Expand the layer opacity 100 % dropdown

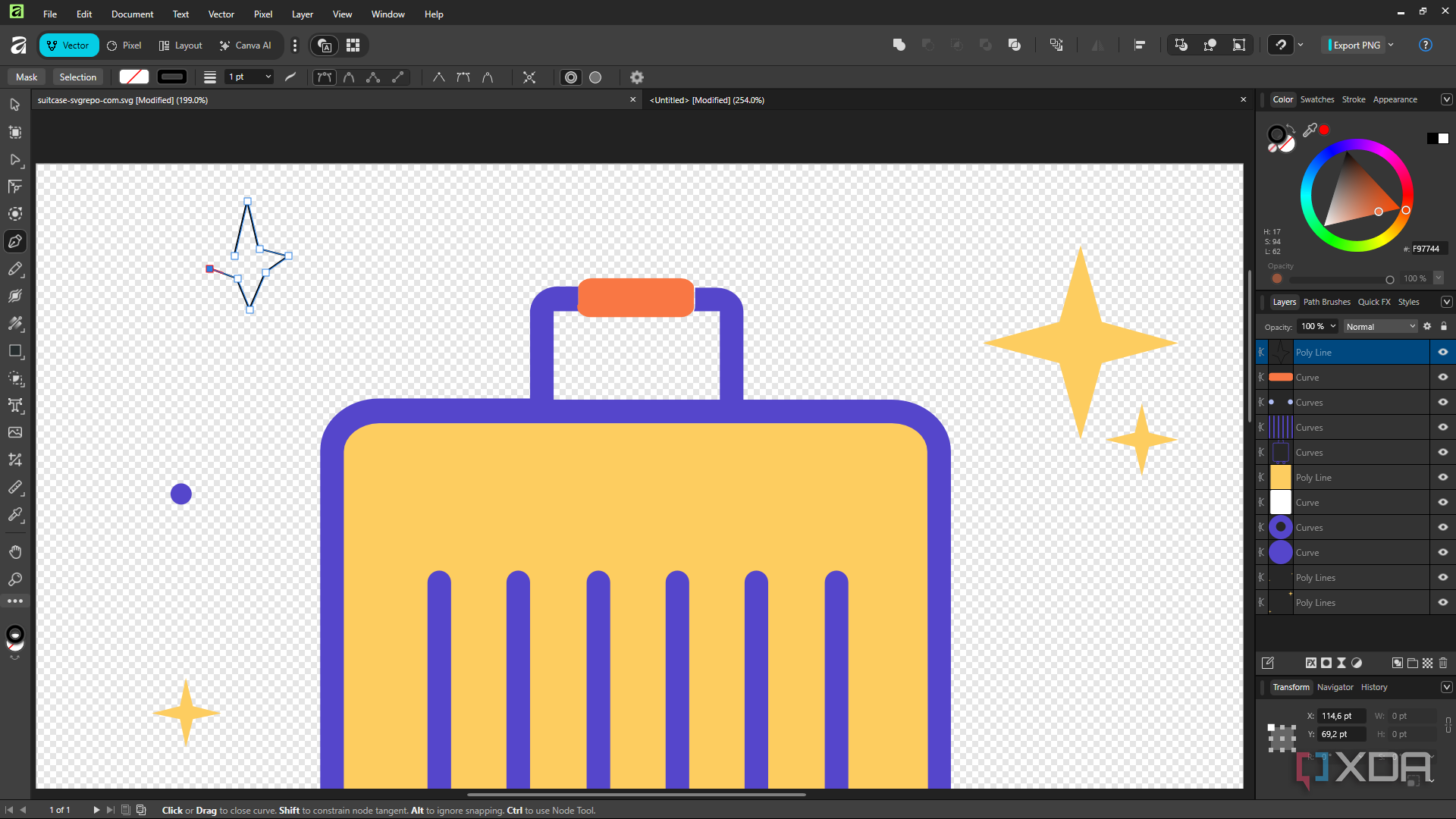point(1333,326)
